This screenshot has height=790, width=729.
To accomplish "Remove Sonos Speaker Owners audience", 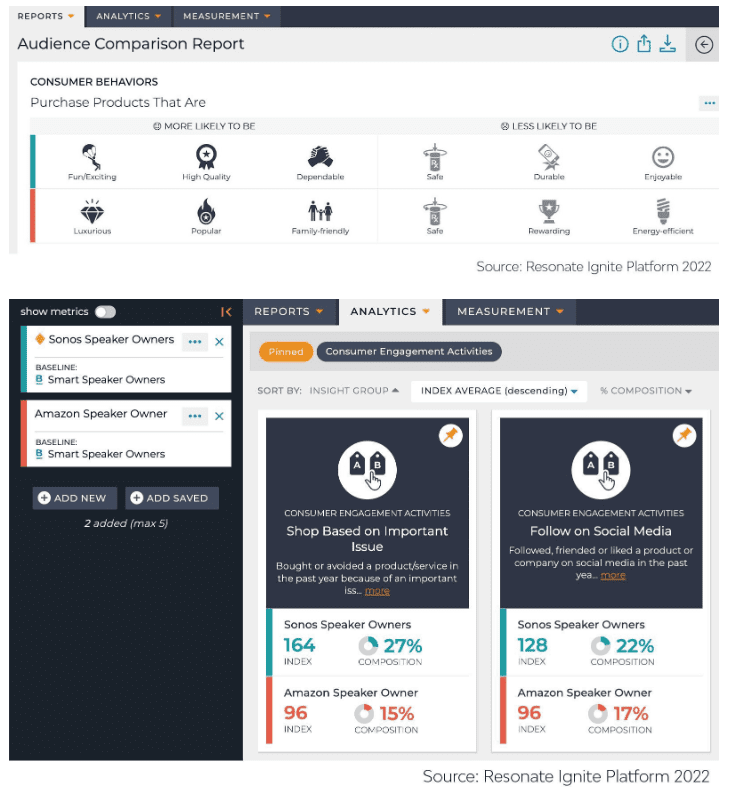I will click(219, 342).
